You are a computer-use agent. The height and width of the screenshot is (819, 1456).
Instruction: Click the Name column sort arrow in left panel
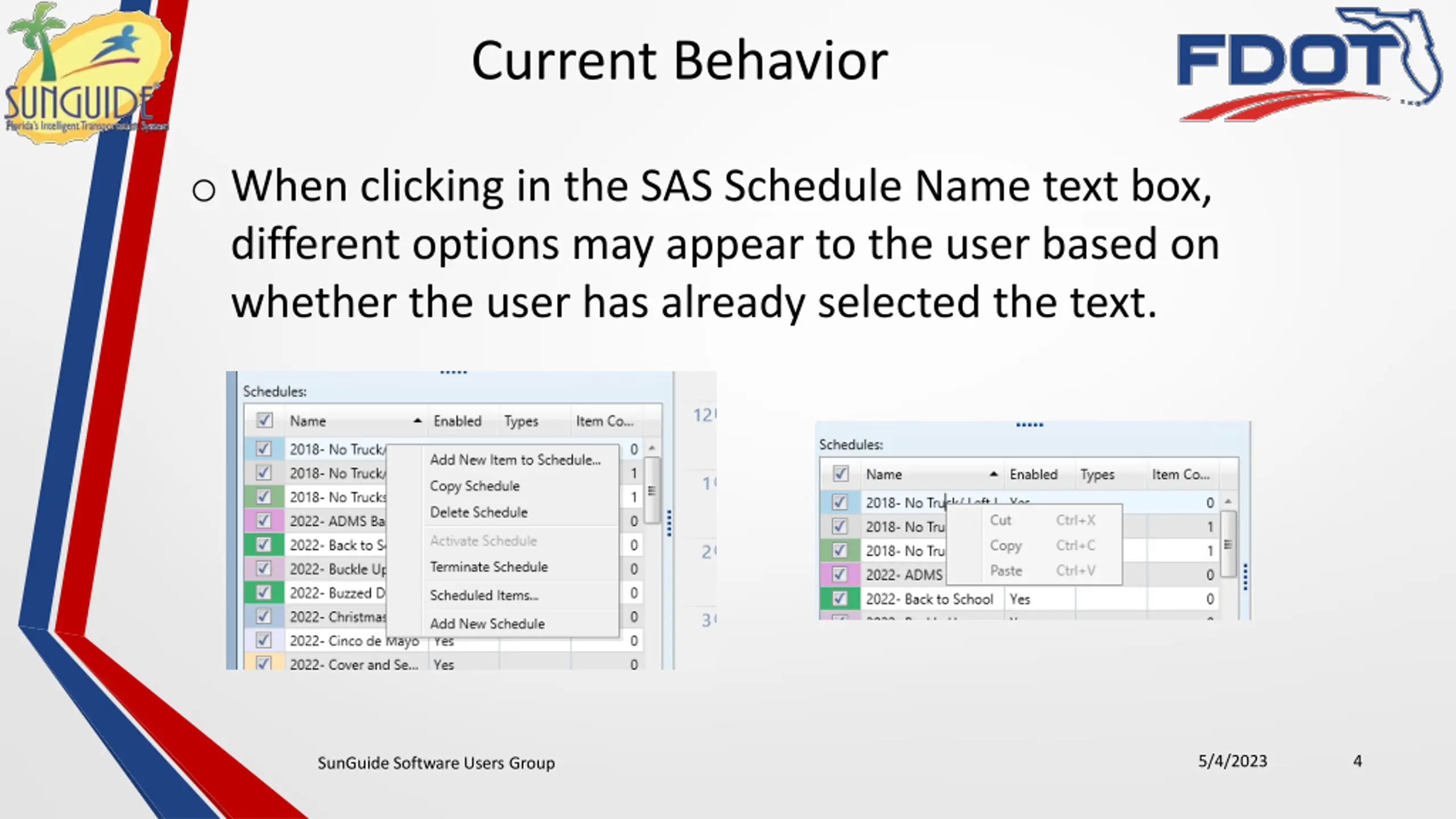tap(417, 421)
